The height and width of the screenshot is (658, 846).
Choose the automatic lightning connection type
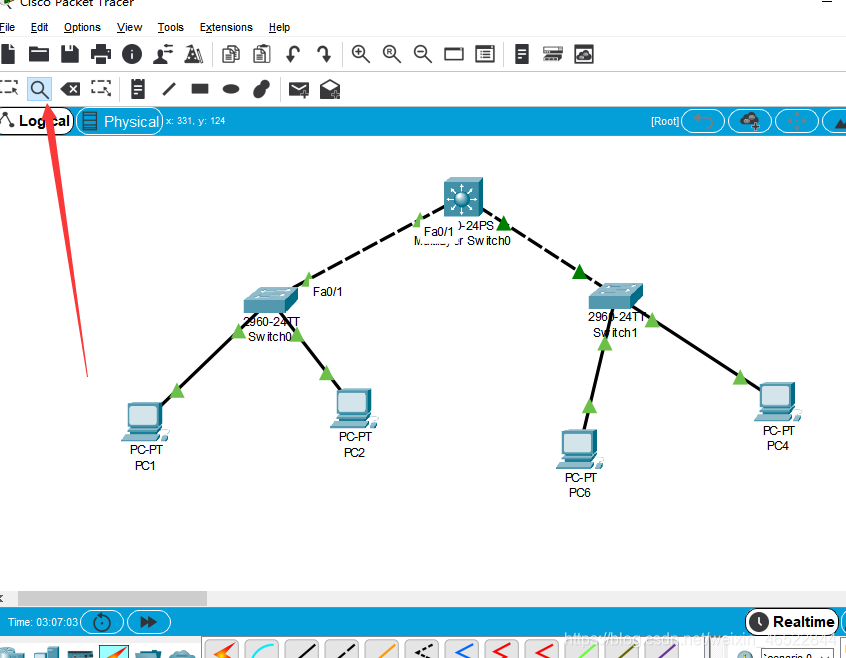tap(223, 649)
